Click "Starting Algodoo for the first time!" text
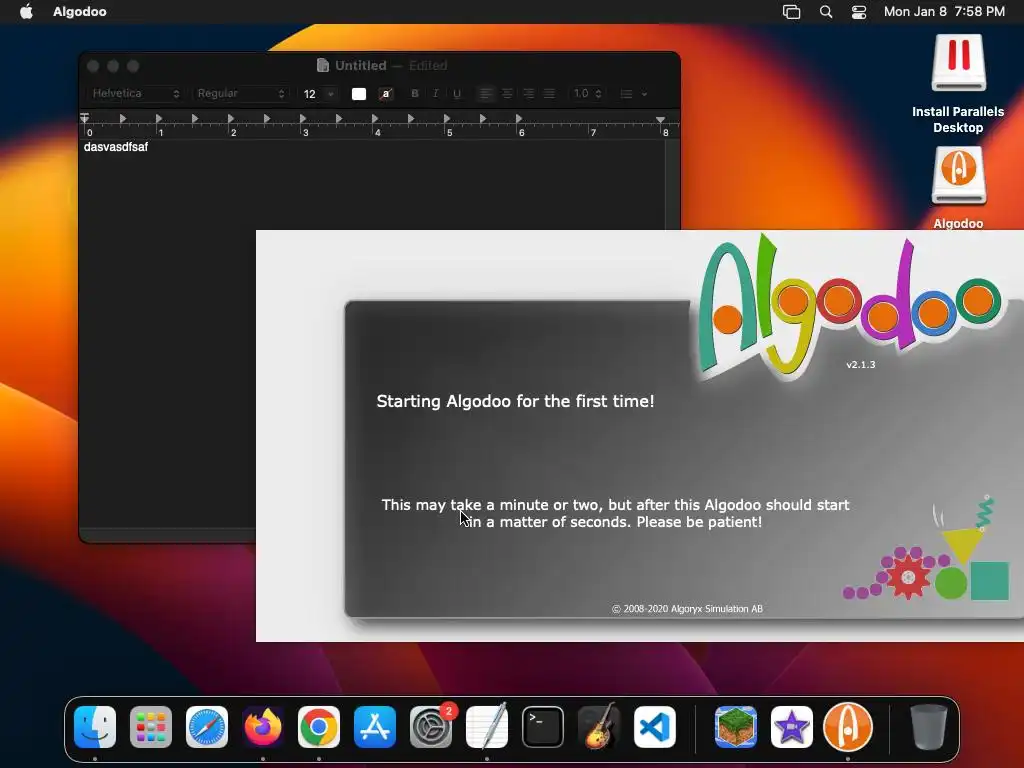 tap(515, 401)
